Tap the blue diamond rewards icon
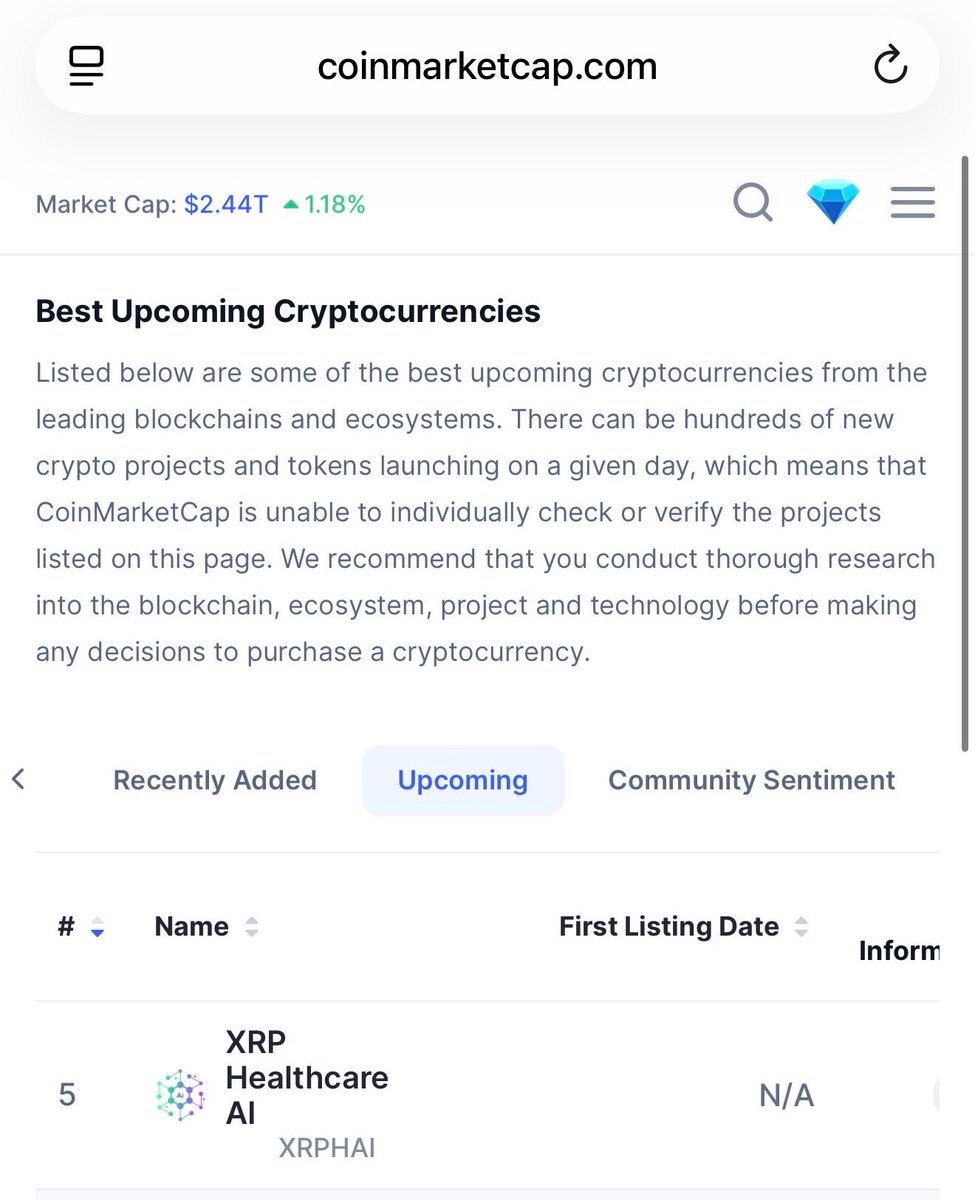 click(x=833, y=202)
